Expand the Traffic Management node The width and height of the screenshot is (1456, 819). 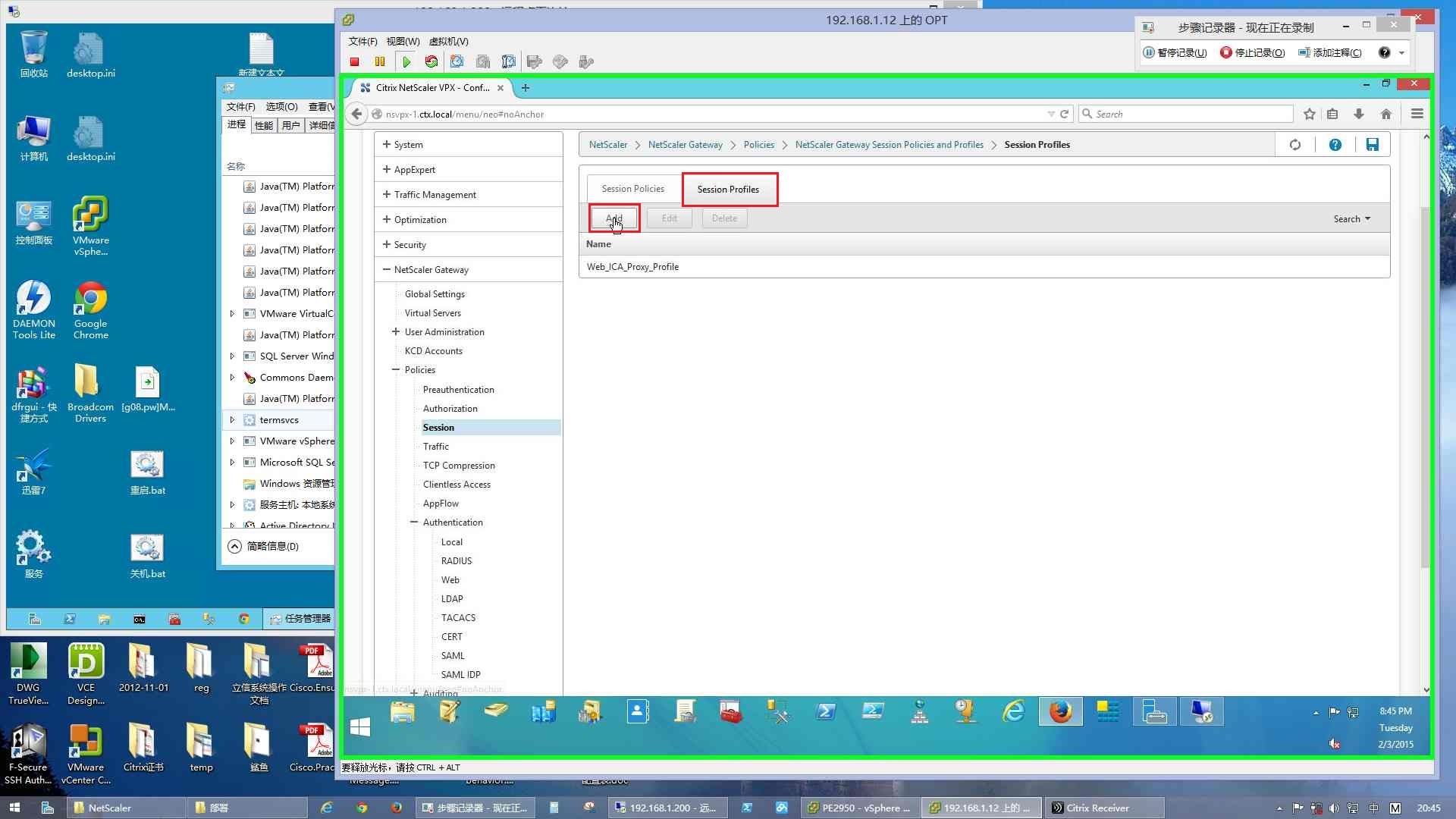tap(387, 194)
